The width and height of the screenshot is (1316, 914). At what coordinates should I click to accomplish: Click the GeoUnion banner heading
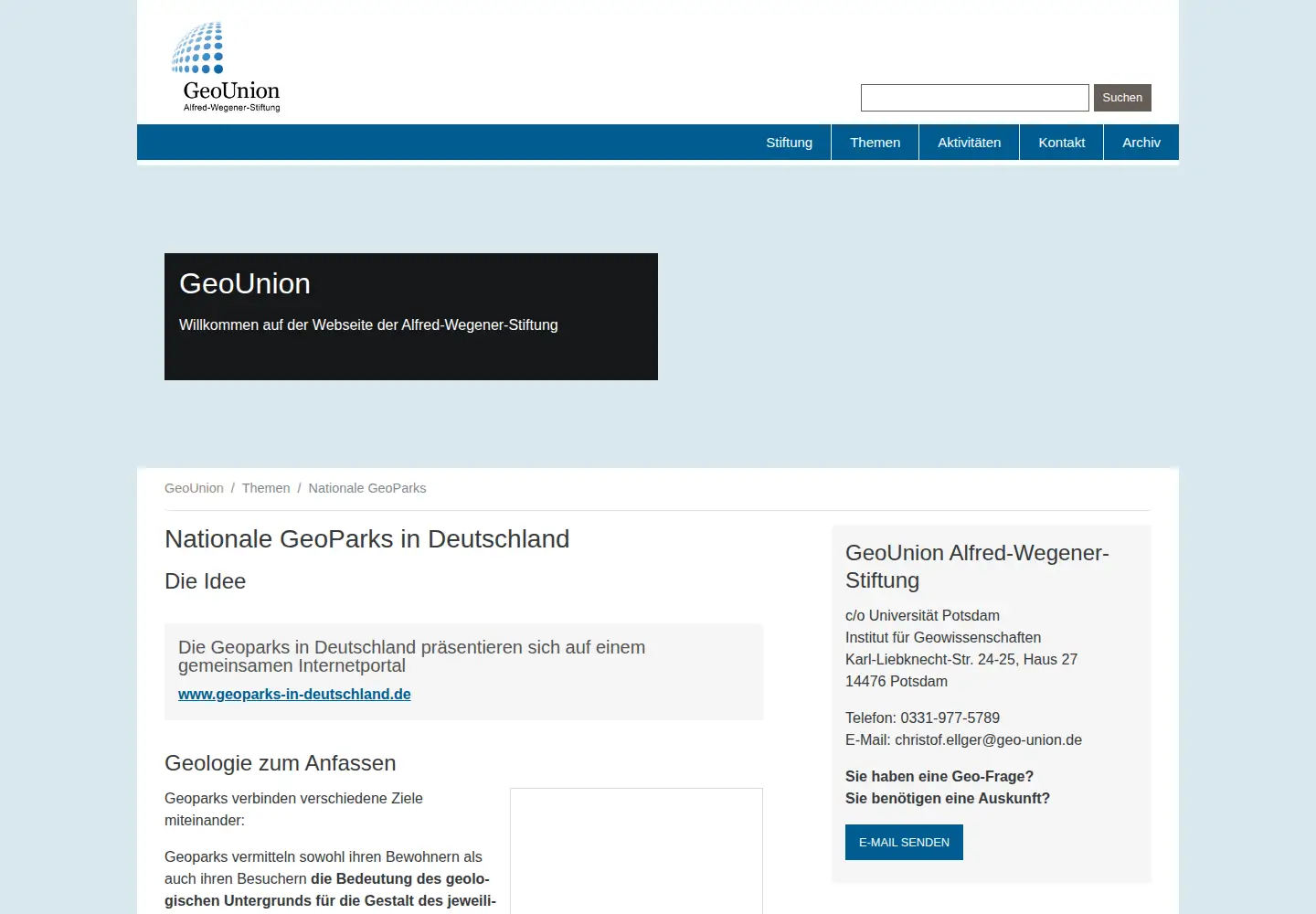point(245,283)
